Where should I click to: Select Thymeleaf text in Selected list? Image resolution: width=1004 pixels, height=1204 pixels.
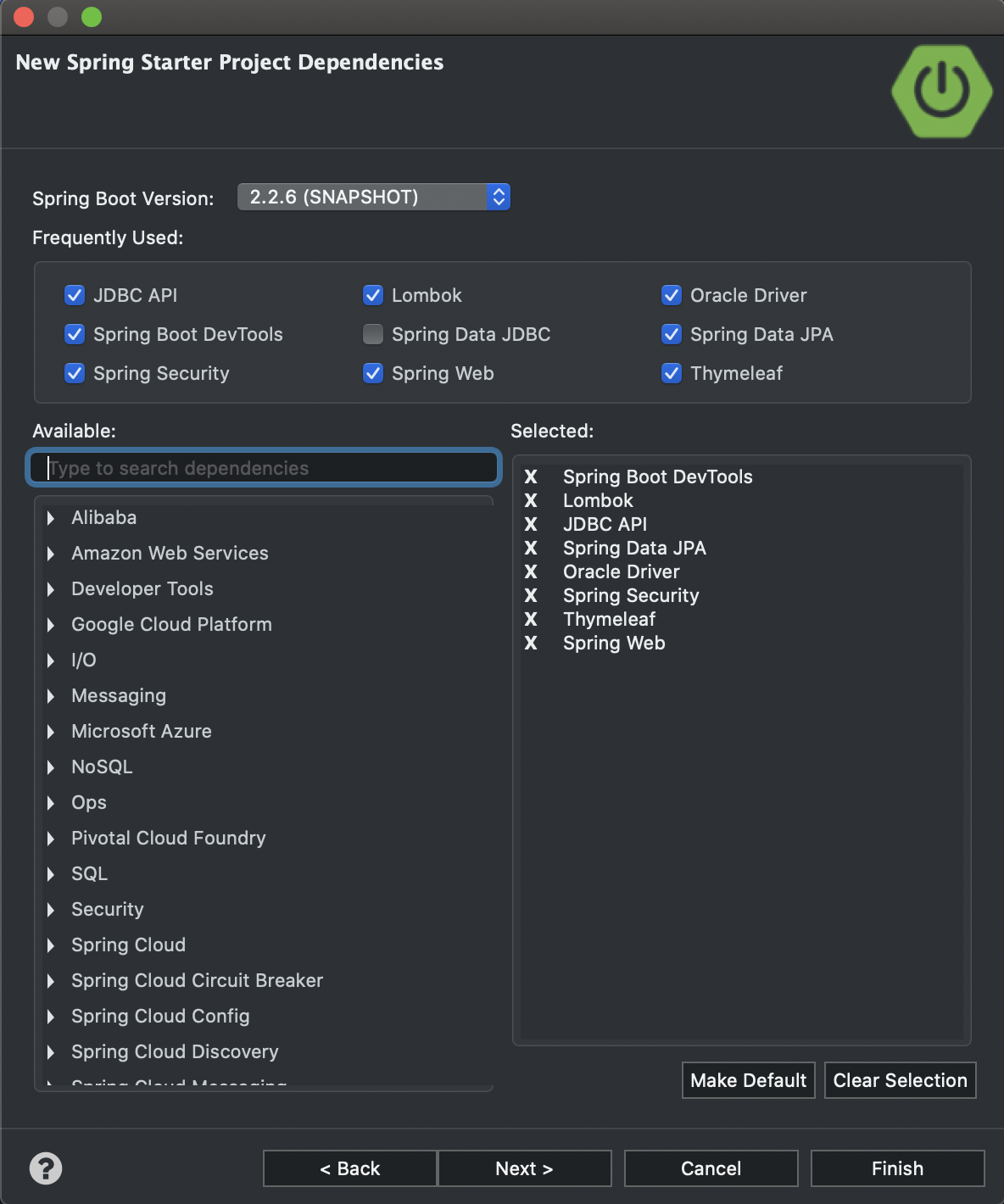pyautogui.click(x=610, y=619)
